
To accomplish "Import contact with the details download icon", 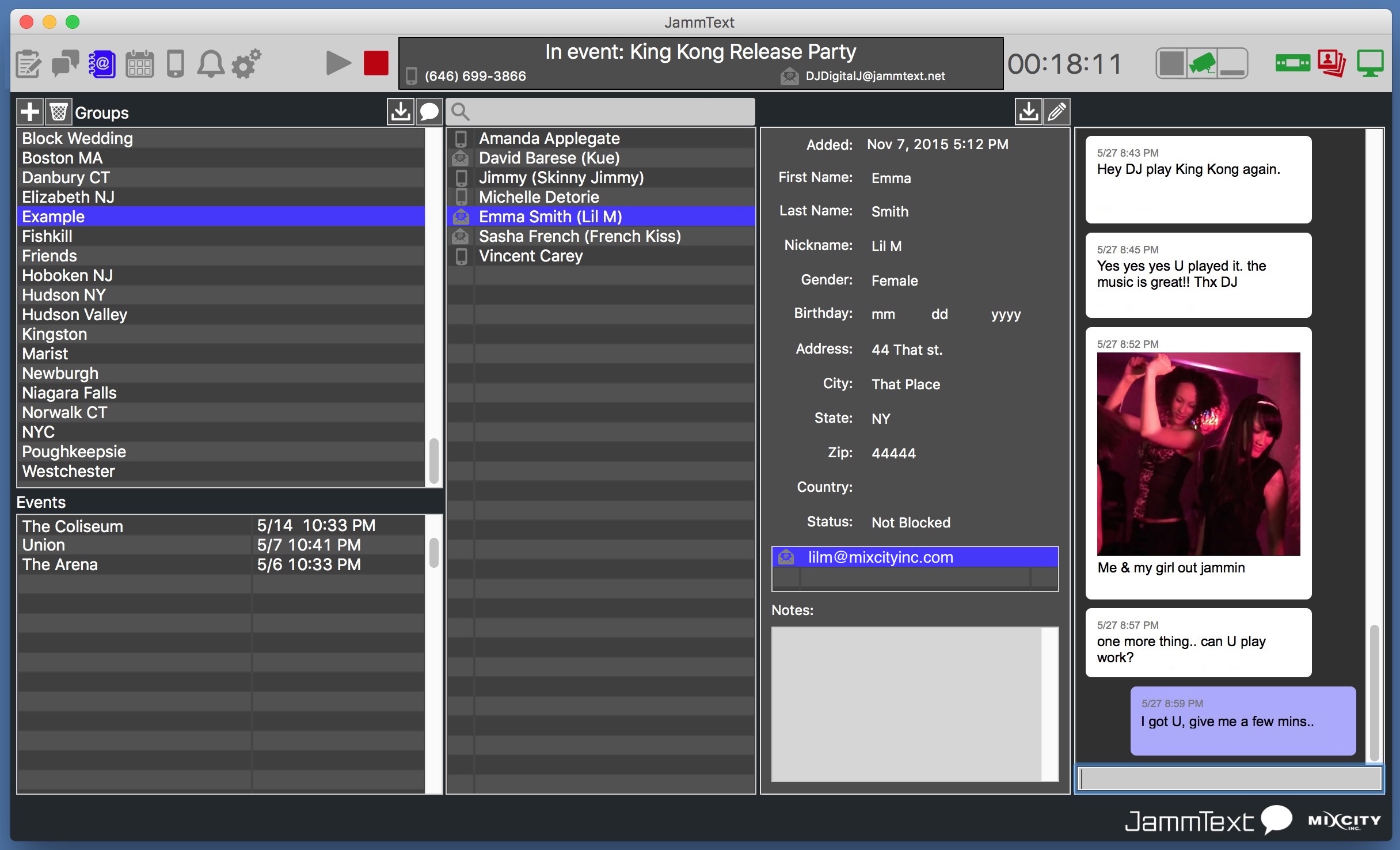I will 1029,112.
